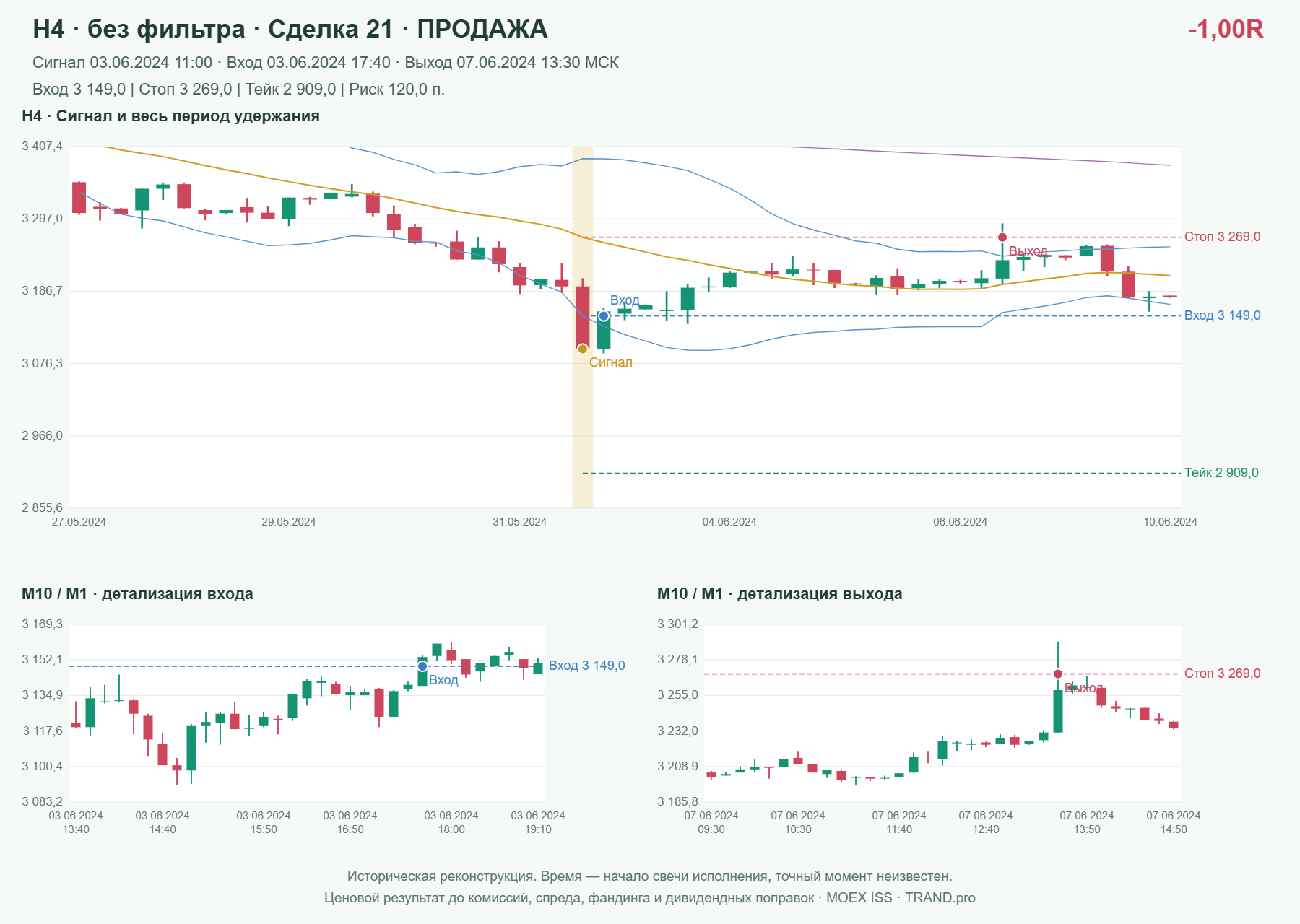This screenshot has height=924, width=1300.
Task: Click the 'Стоп 3 269,0' label on the exit detail chart
Action: click(x=1223, y=674)
